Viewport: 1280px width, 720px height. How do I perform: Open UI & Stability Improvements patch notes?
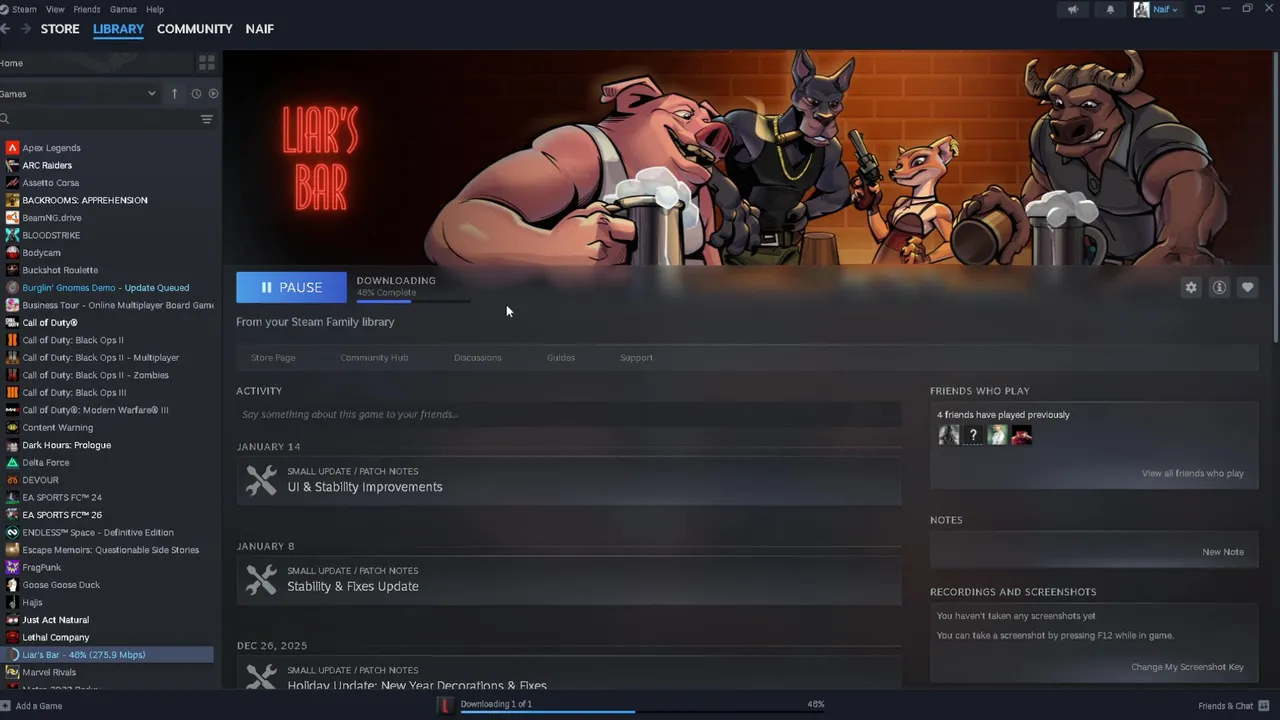(x=364, y=487)
